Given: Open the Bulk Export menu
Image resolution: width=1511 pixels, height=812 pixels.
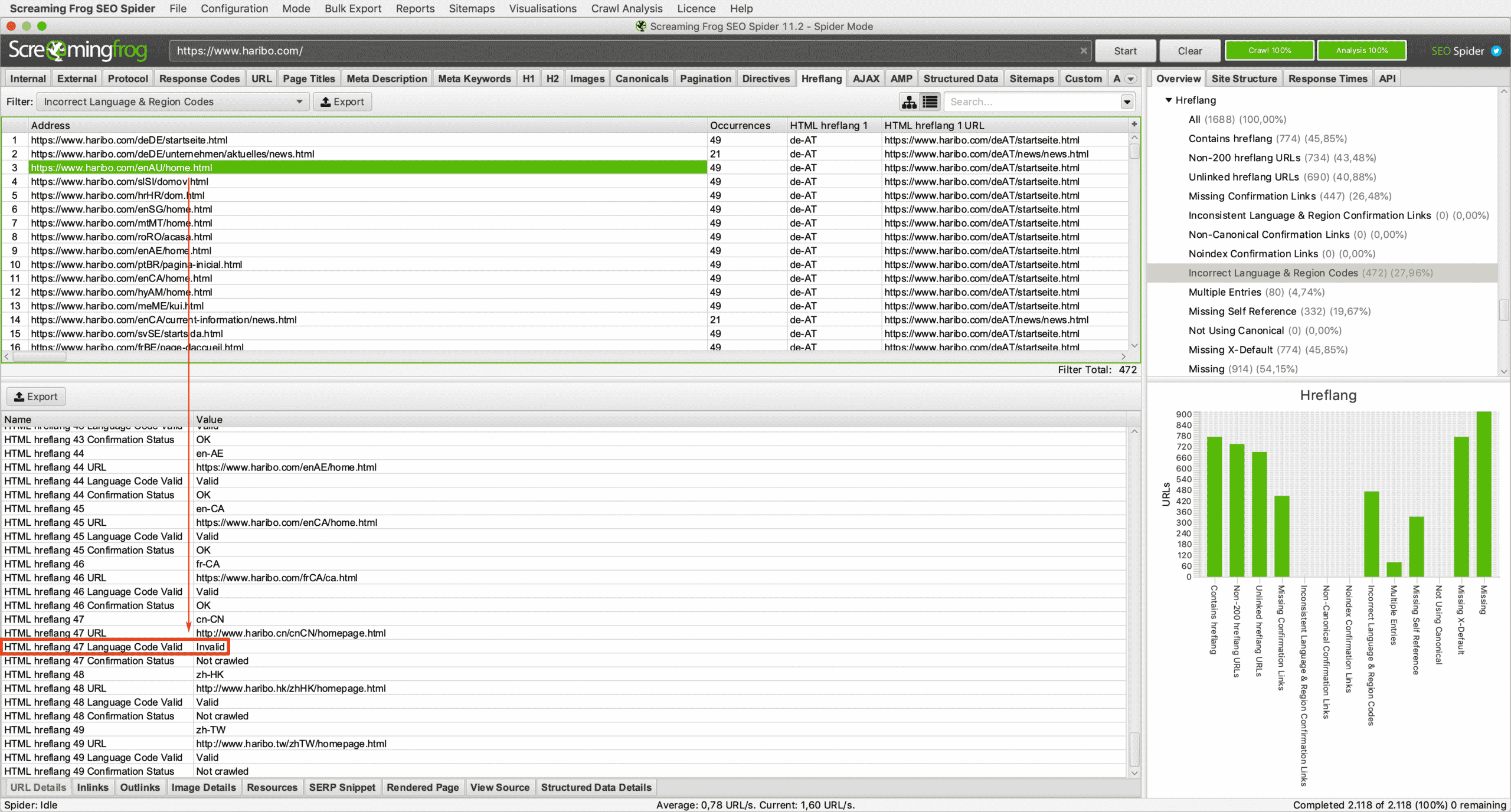Looking at the screenshot, I should pos(353,8).
